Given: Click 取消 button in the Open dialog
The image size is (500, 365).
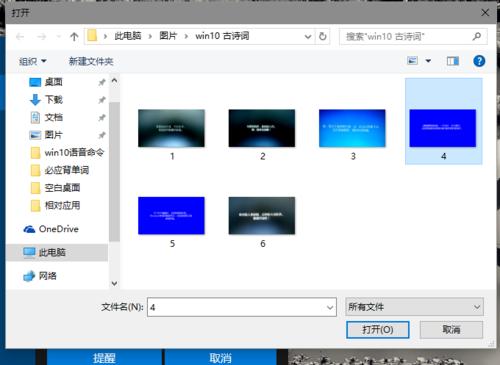Looking at the screenshot, I should 451,330.
